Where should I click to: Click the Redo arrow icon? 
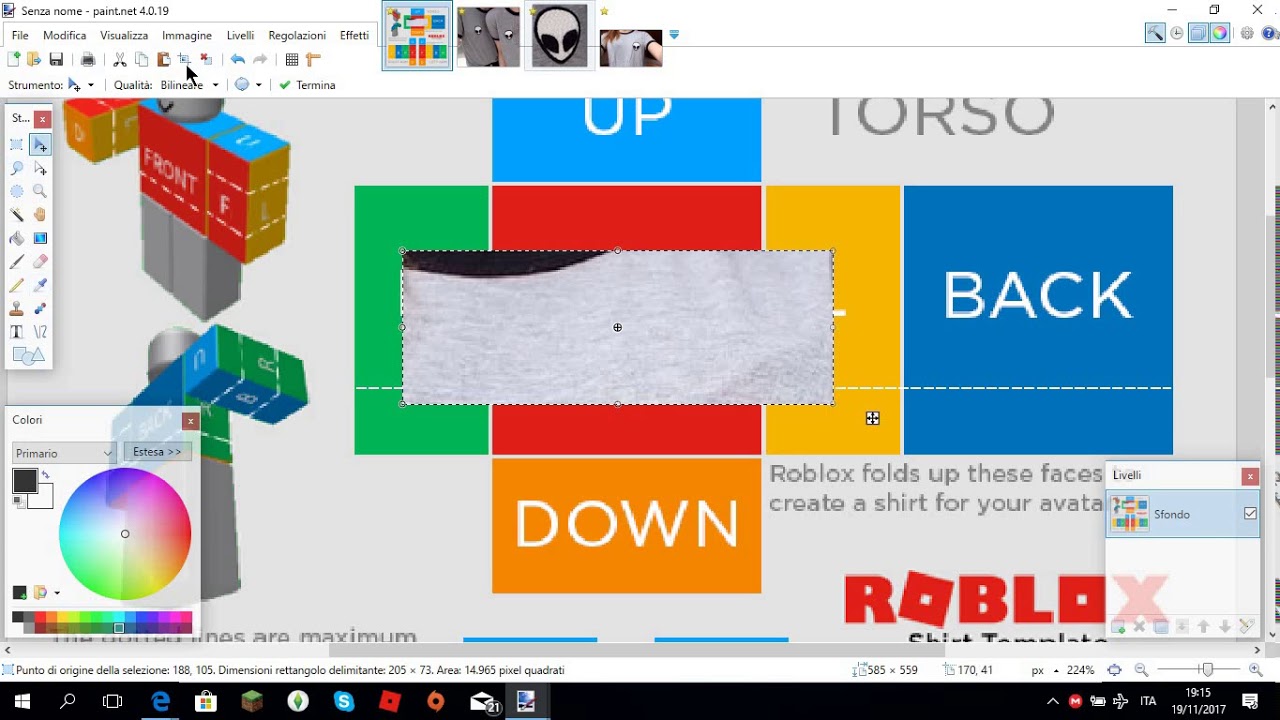click(260, 60)
